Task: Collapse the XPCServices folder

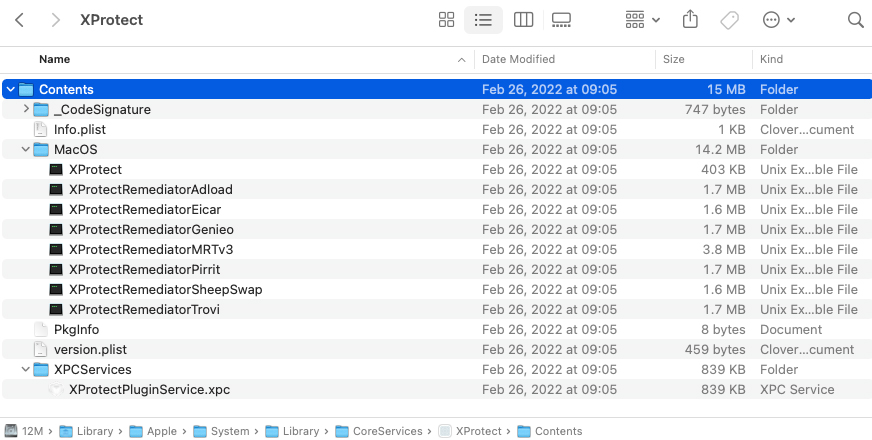Action: [26, 369]
